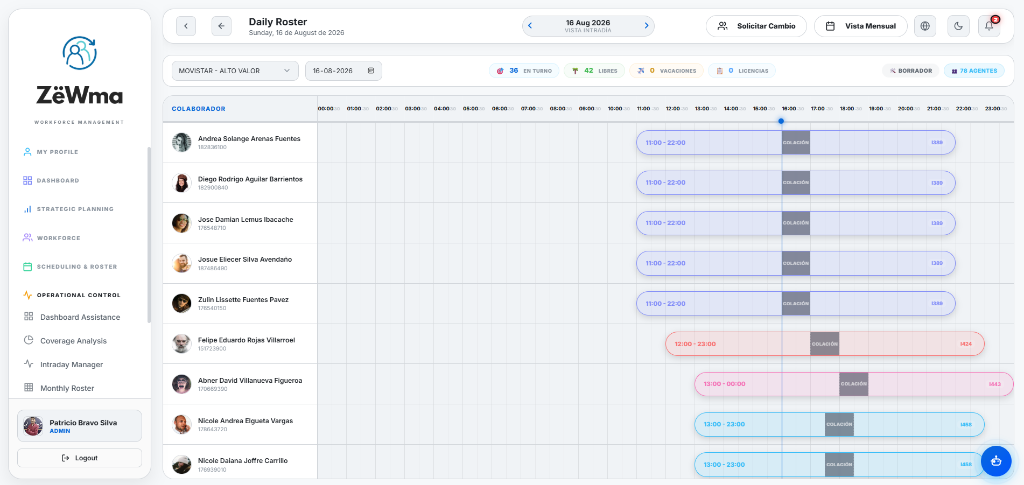
Task: Click the Dashboard Assistance grid icon
Action: pos(29,317)
